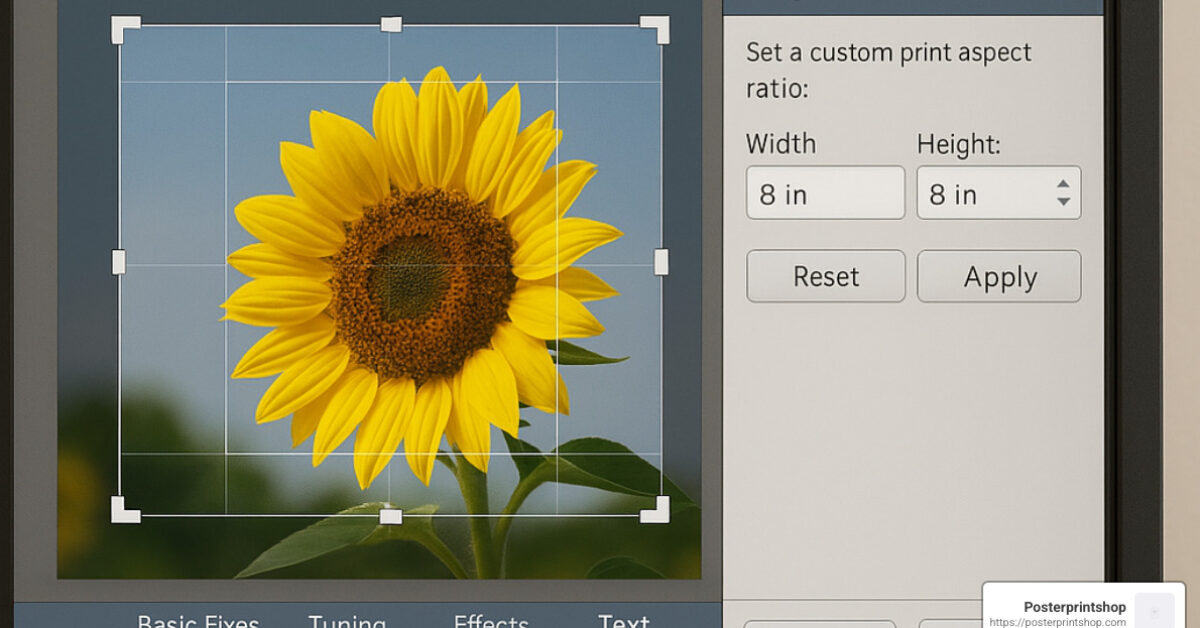Click the left-middle crop handle

pyautogui.click(x=118, y=262)
